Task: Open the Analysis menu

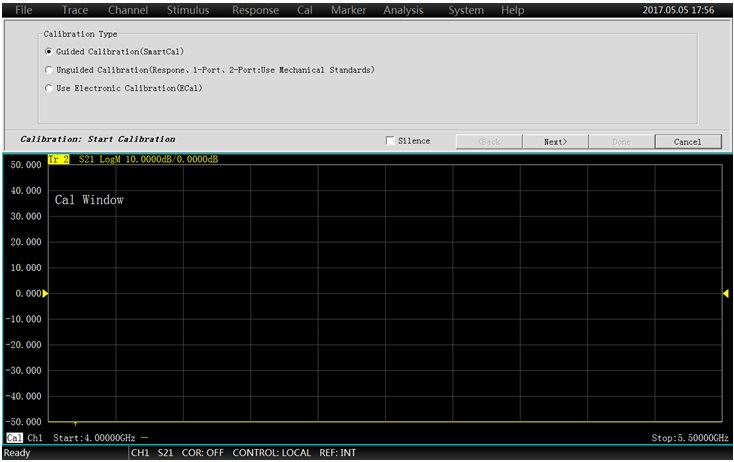Action: (x=403, y=10)
